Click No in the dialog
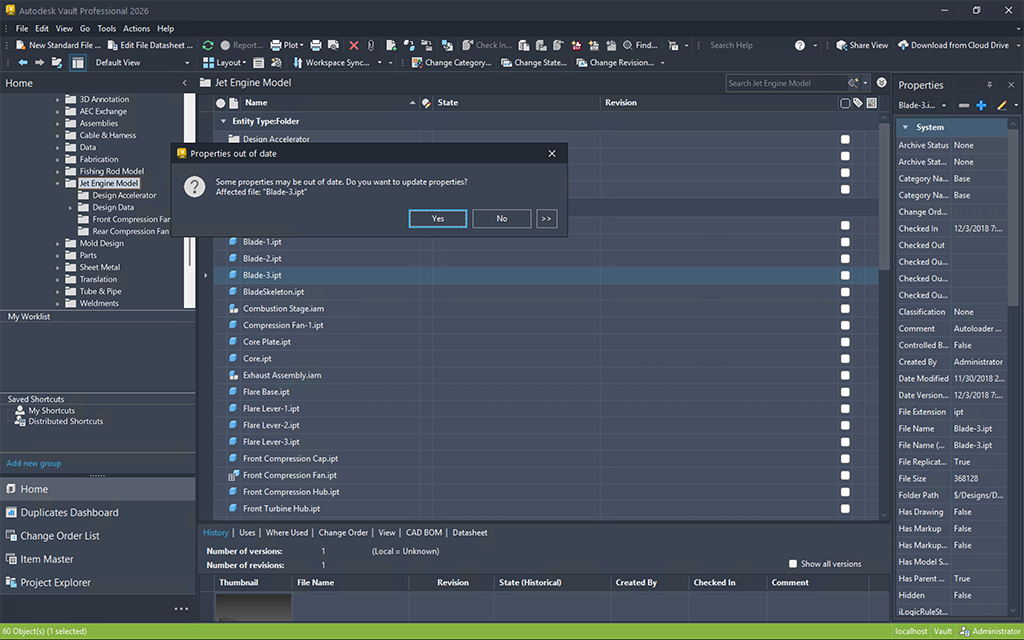This screenshot has width=1024, height=640. [502, 218]
